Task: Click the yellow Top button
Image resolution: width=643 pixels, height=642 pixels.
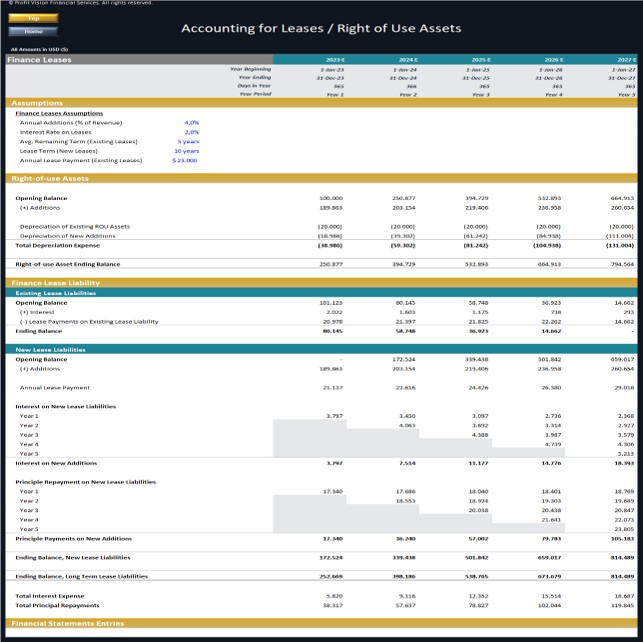Action: [33, 18]
